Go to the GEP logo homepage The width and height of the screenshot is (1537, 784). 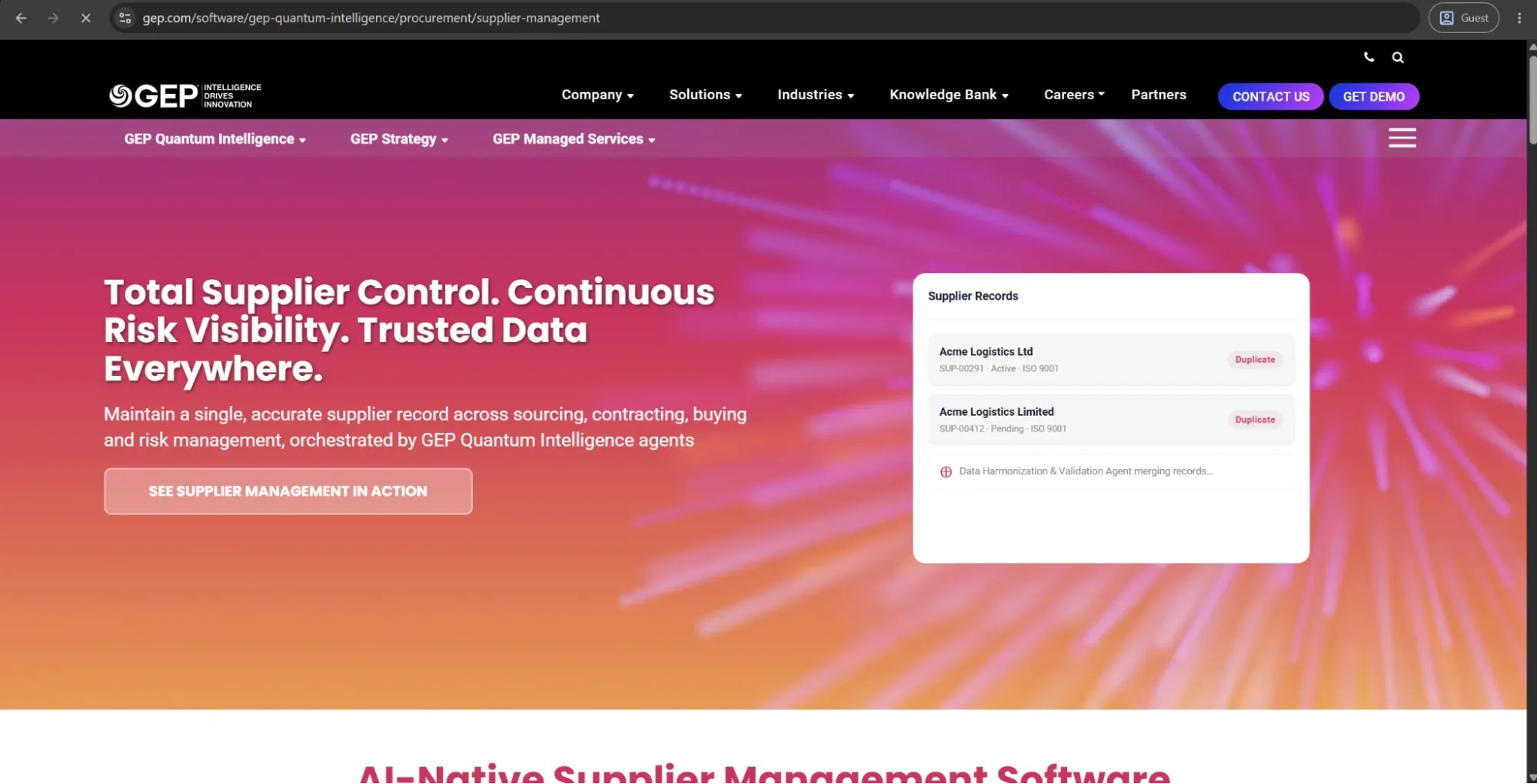tap(185, 95)
